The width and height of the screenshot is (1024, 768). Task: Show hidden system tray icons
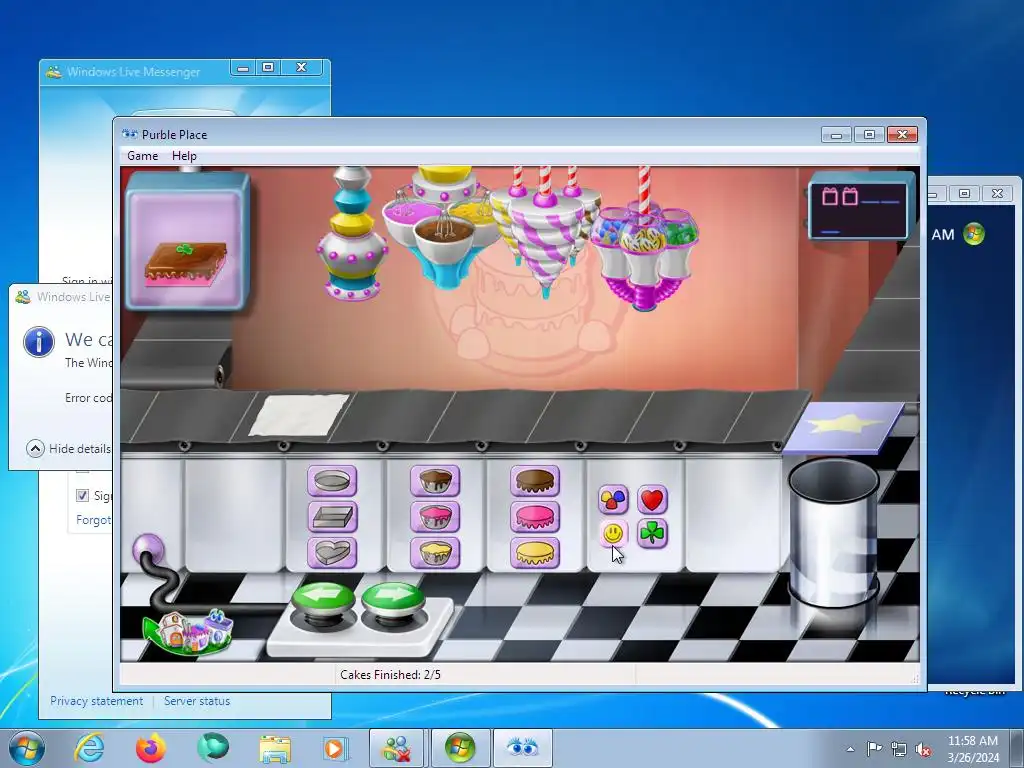(850, 749)
